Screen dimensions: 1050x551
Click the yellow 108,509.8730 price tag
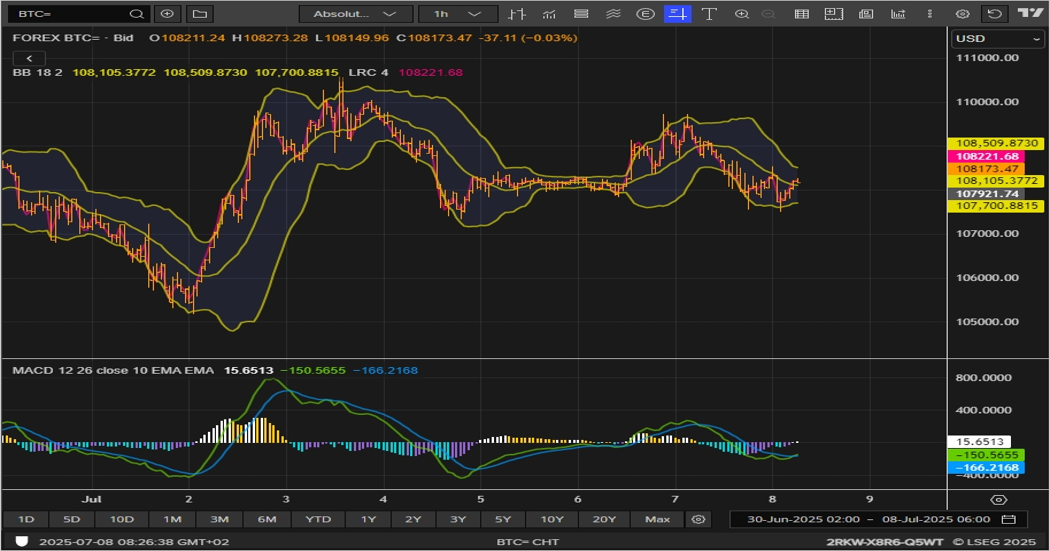coord(996,143)
